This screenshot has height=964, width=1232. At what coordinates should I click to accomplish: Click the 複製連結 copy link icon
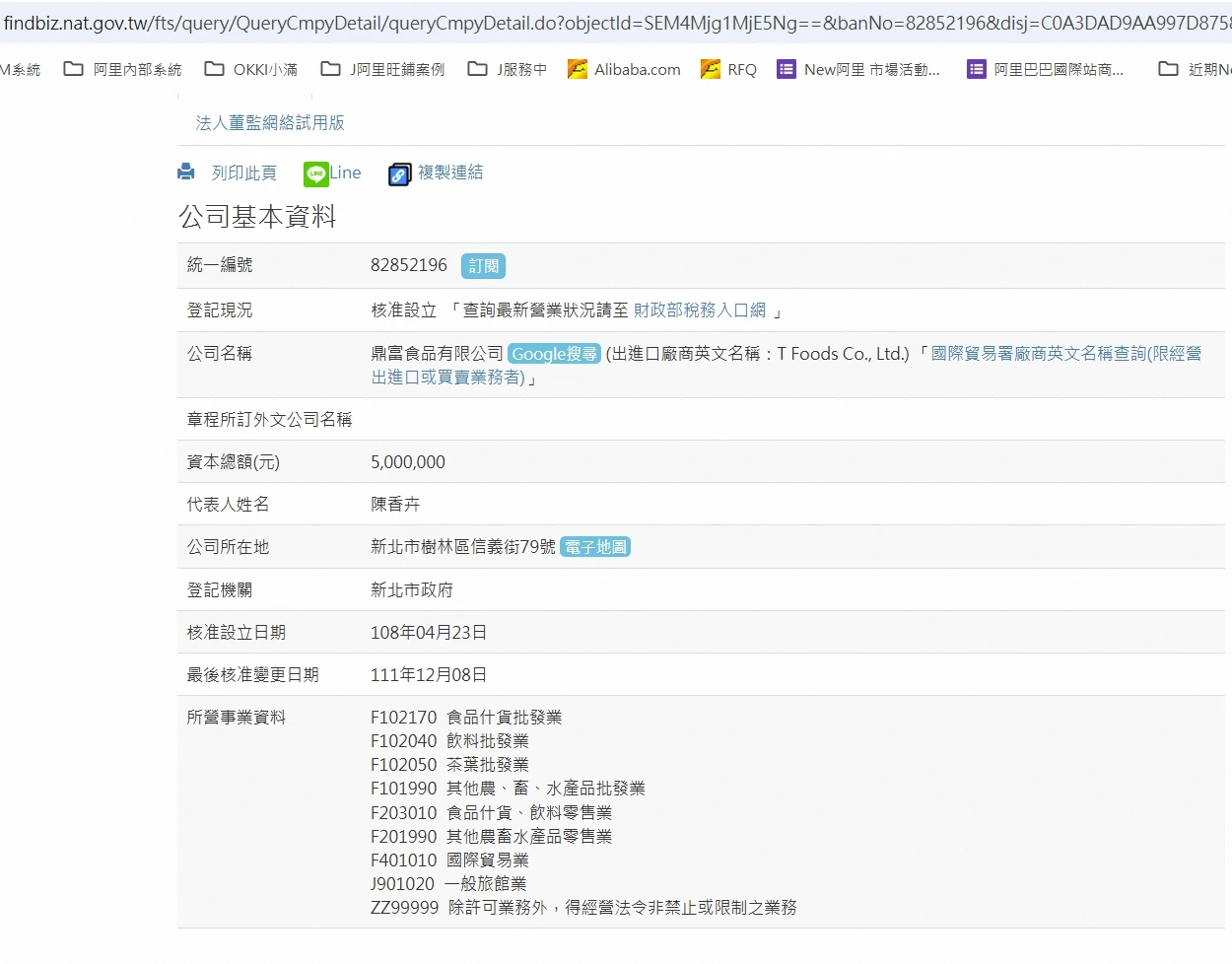click(x=399, y=174)
